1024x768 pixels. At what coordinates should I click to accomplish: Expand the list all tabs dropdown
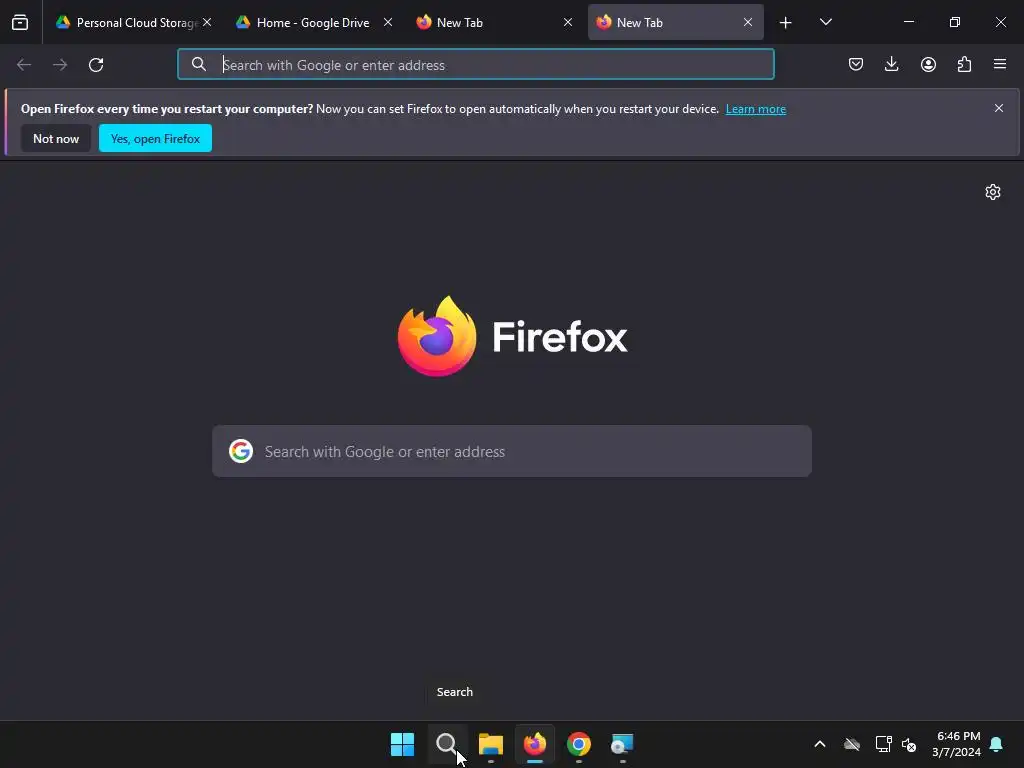825,22
